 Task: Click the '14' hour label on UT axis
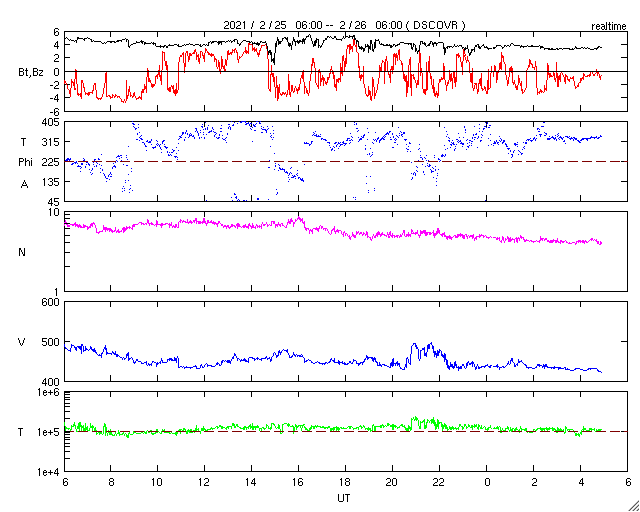(251, 481)
